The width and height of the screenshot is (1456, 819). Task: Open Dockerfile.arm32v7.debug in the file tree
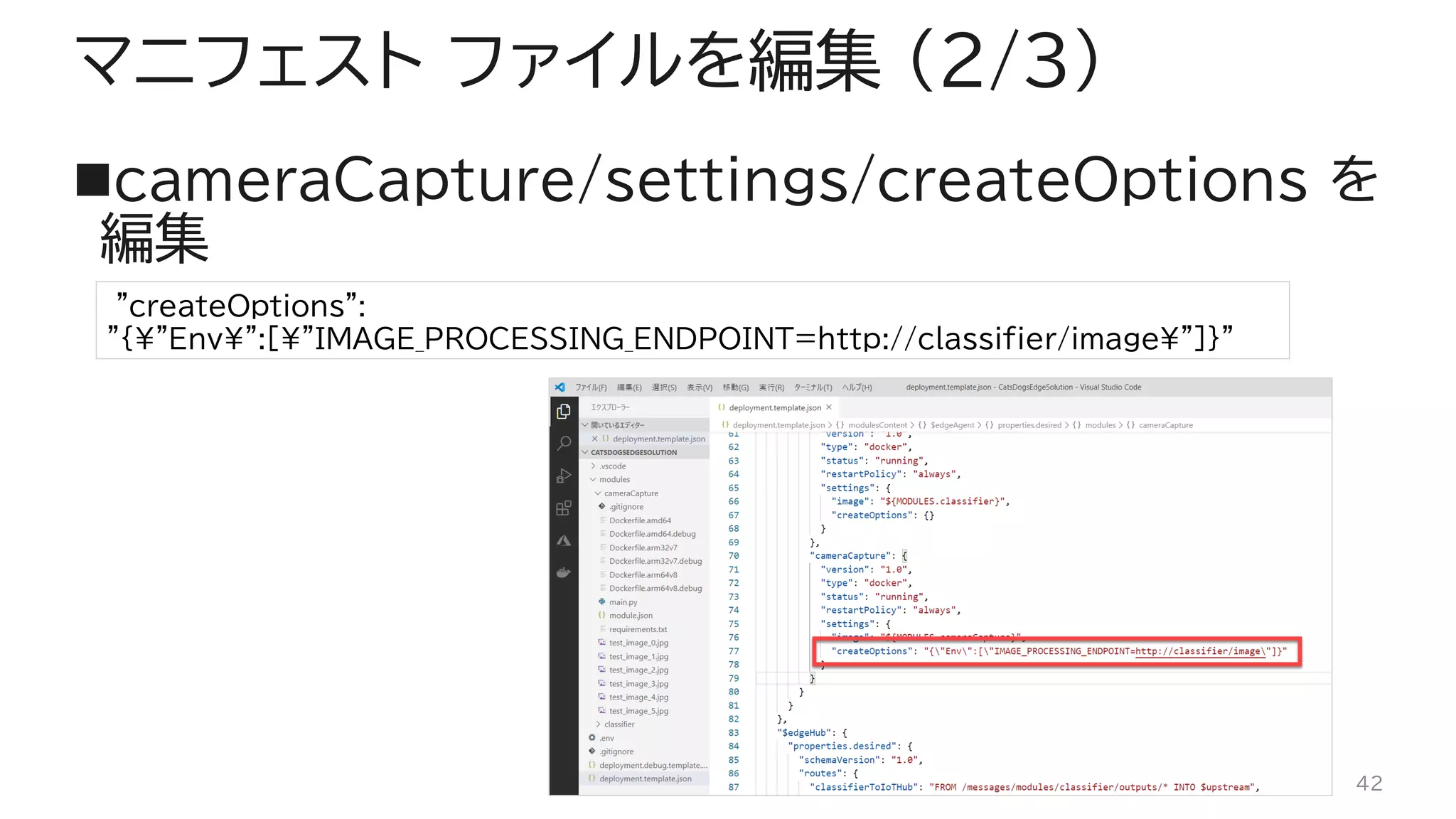pyautogui.click(x=655, y=561)
